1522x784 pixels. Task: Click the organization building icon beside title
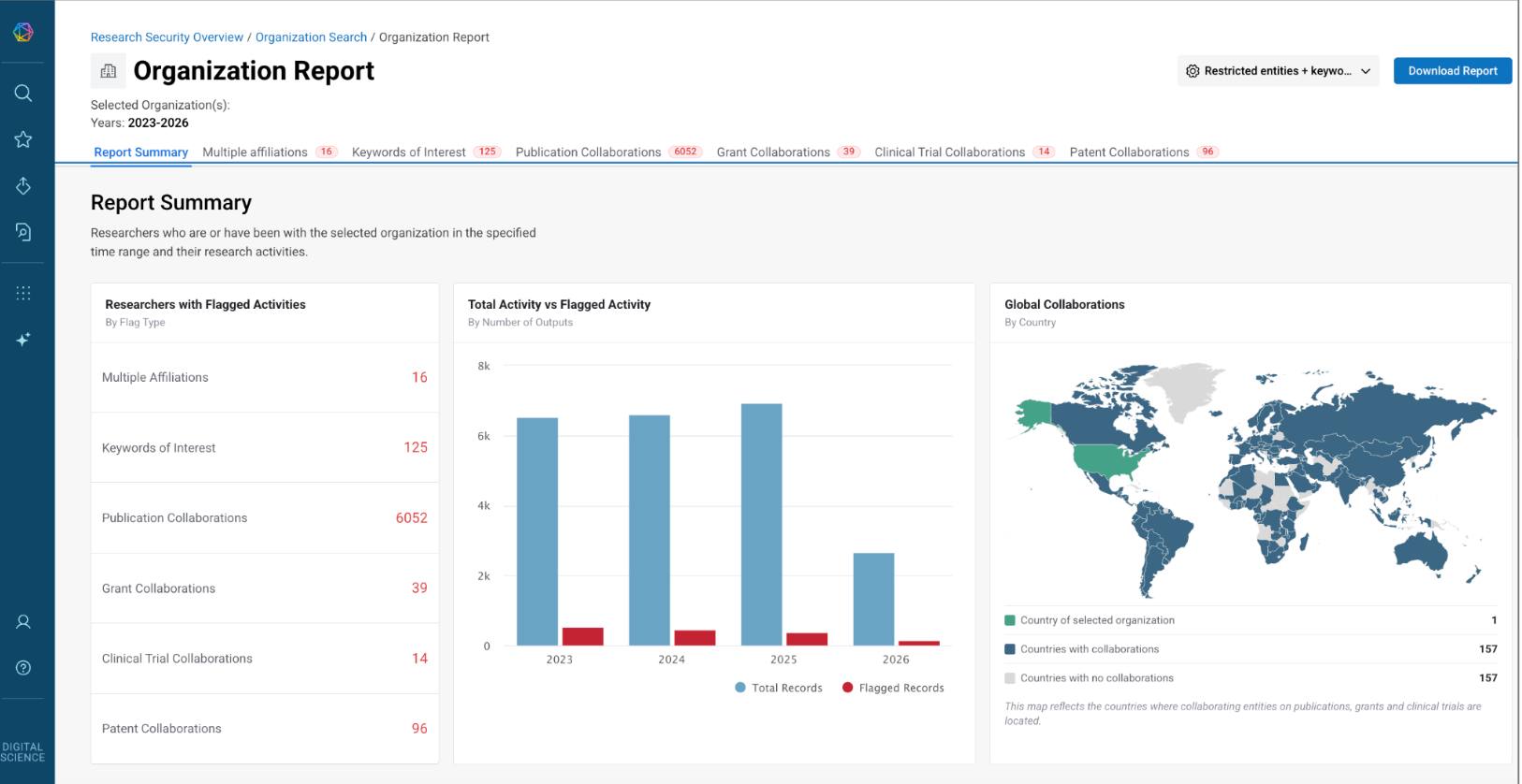(x=109, y=71)
